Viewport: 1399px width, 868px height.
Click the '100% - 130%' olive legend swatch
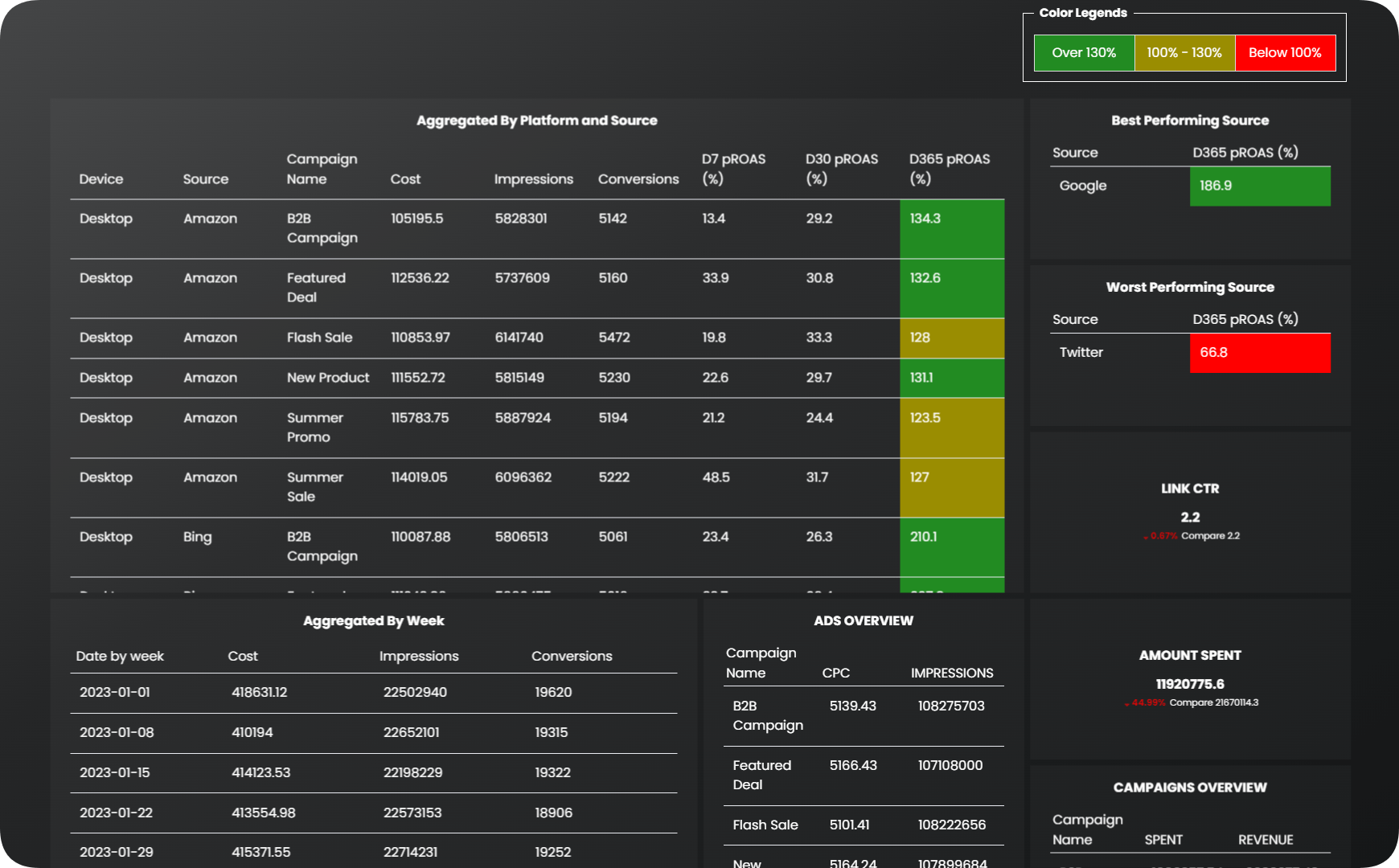pos(1184,53)
